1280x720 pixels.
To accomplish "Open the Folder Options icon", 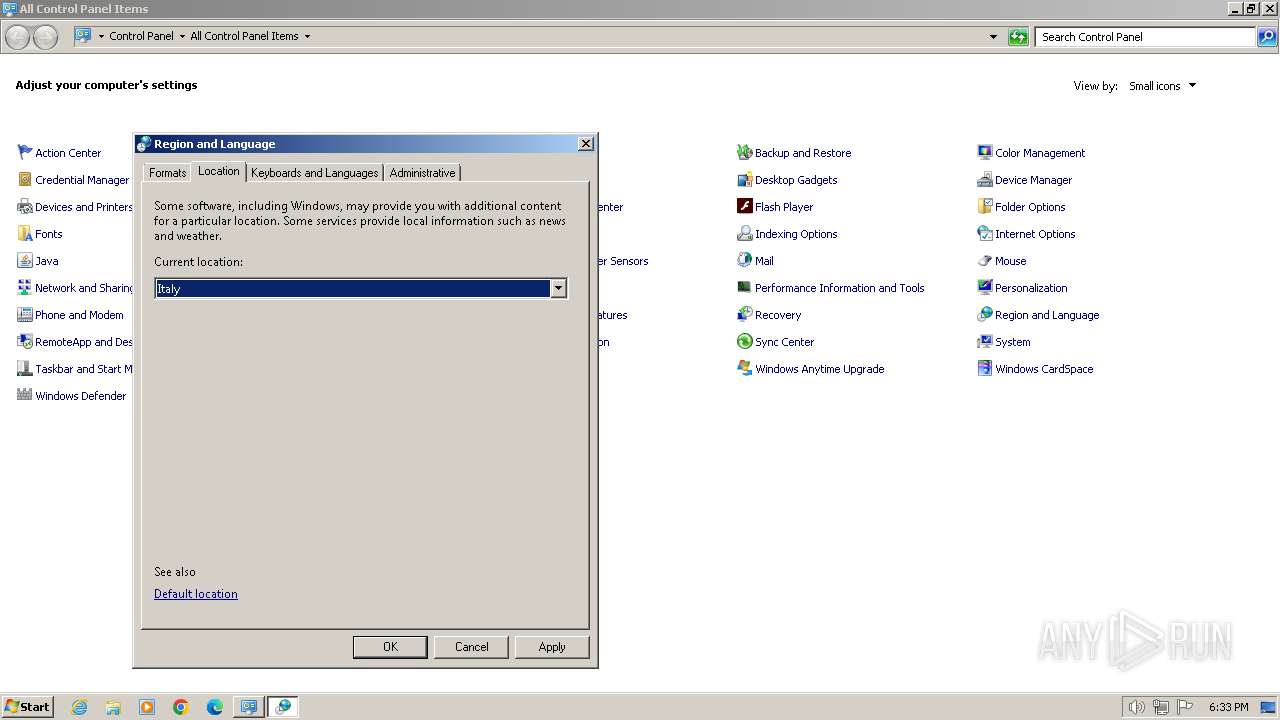I will 985,206.
